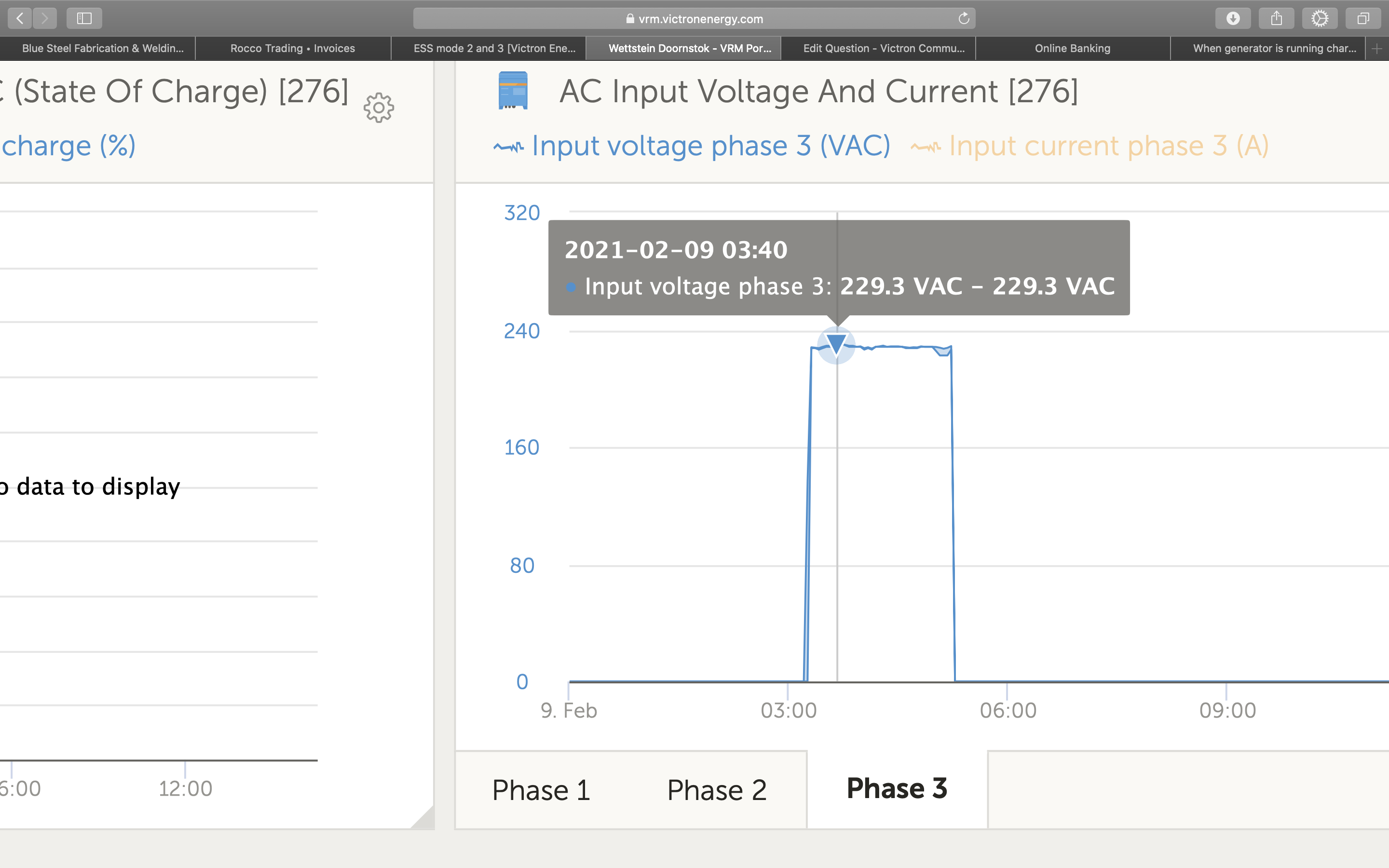Screen dimensions: 1389x868
Task: Click the address bar URL input field
Action: (x=694, y=17)
